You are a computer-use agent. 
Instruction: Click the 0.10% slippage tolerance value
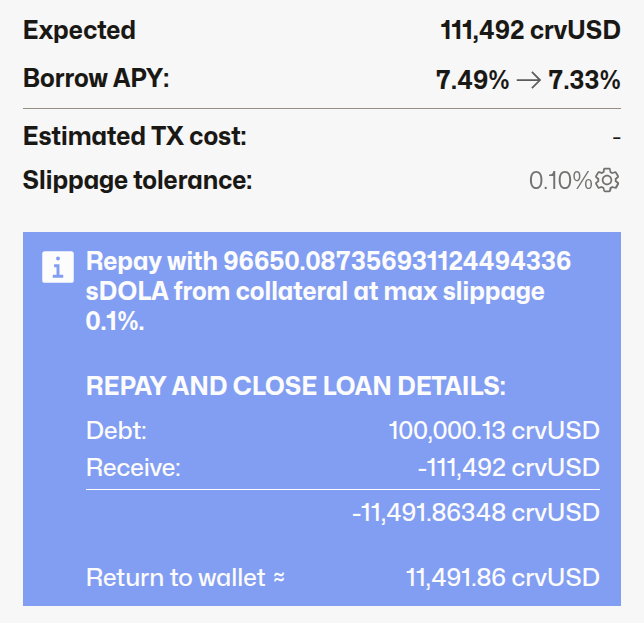(x=560, y=181)
